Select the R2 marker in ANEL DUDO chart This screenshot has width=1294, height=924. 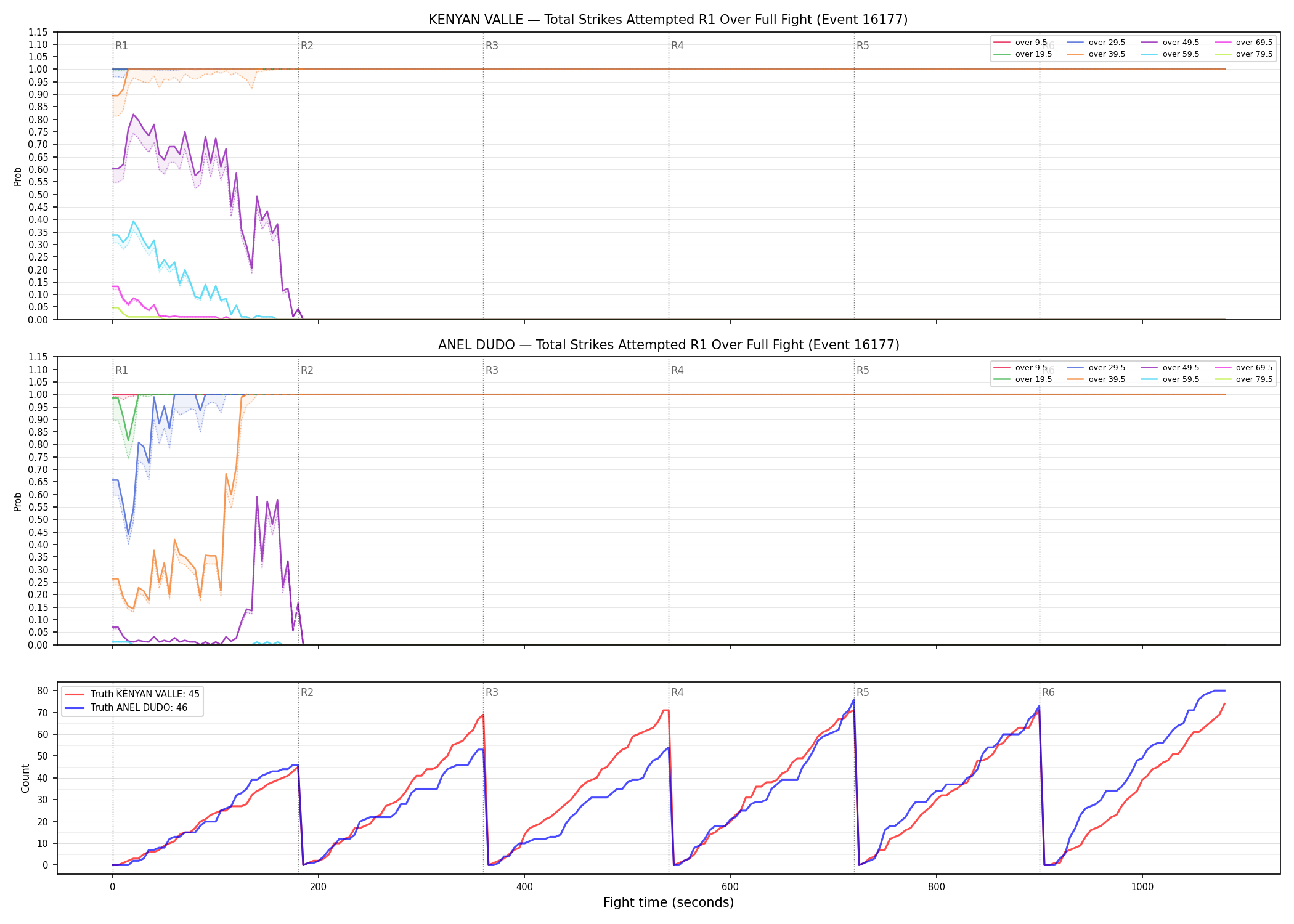click(307, 370)
